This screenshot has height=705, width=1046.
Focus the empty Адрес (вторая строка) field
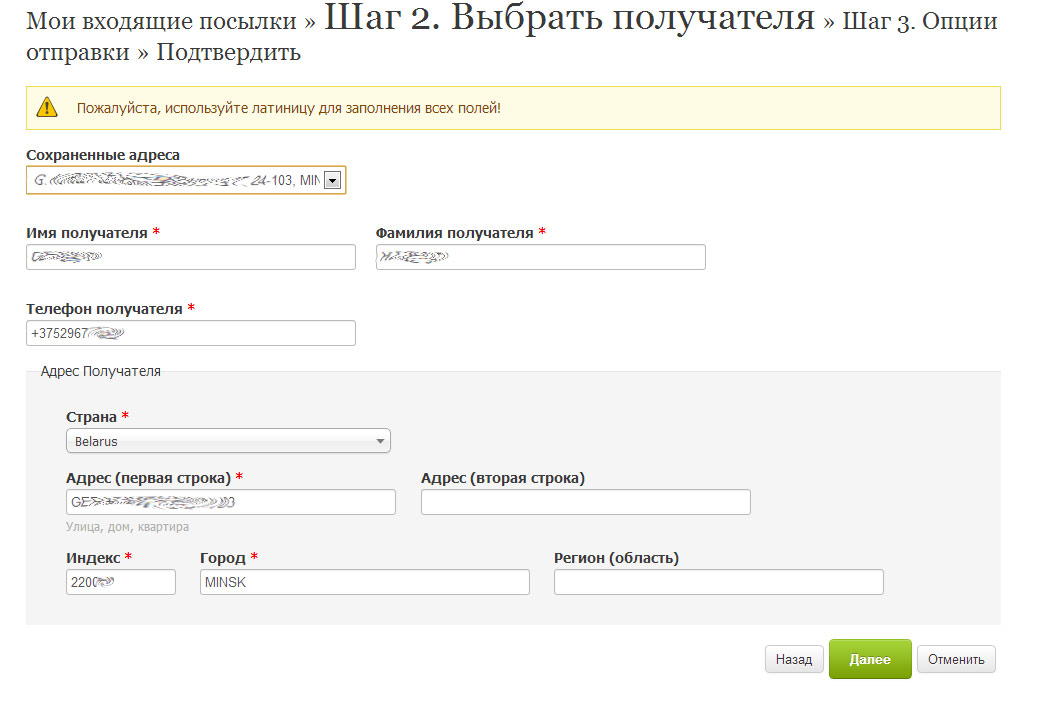click(x=585, y=502)
